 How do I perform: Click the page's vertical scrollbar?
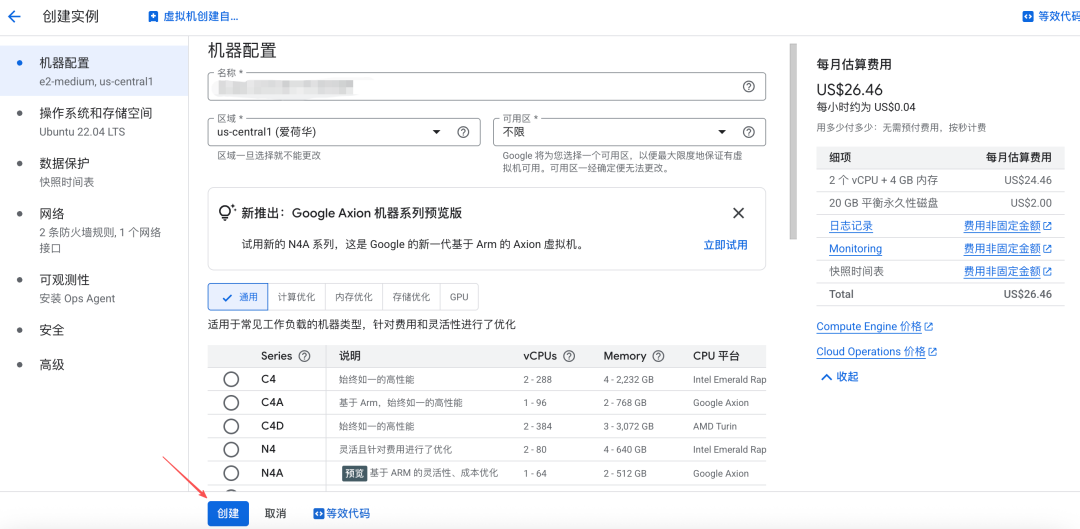(x=794, y=140)
